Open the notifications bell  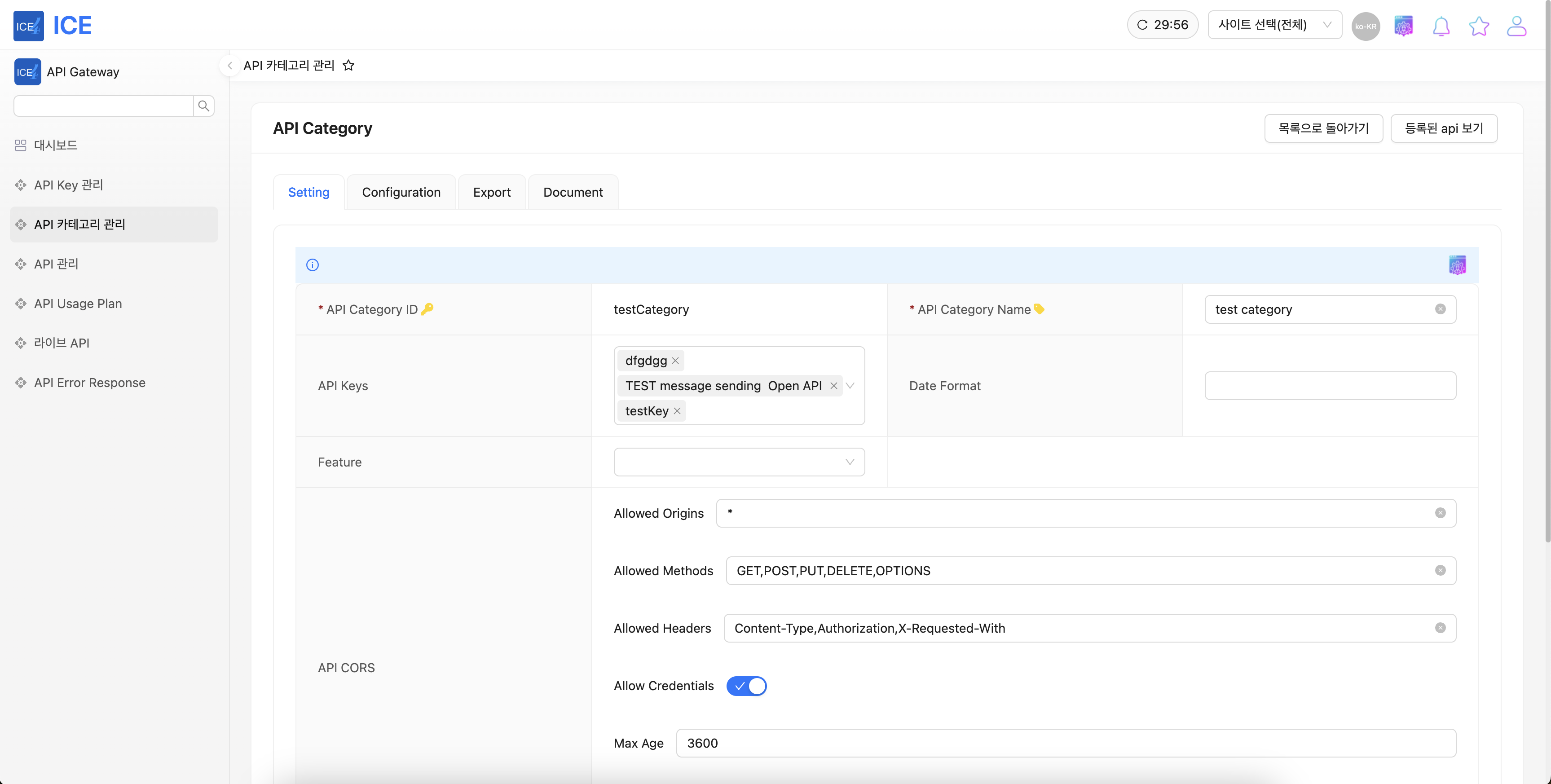pos(1441,26)
